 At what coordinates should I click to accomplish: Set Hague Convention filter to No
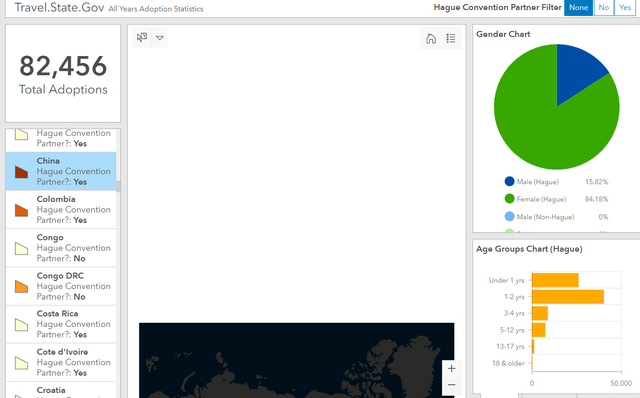(x=604, y=7)
